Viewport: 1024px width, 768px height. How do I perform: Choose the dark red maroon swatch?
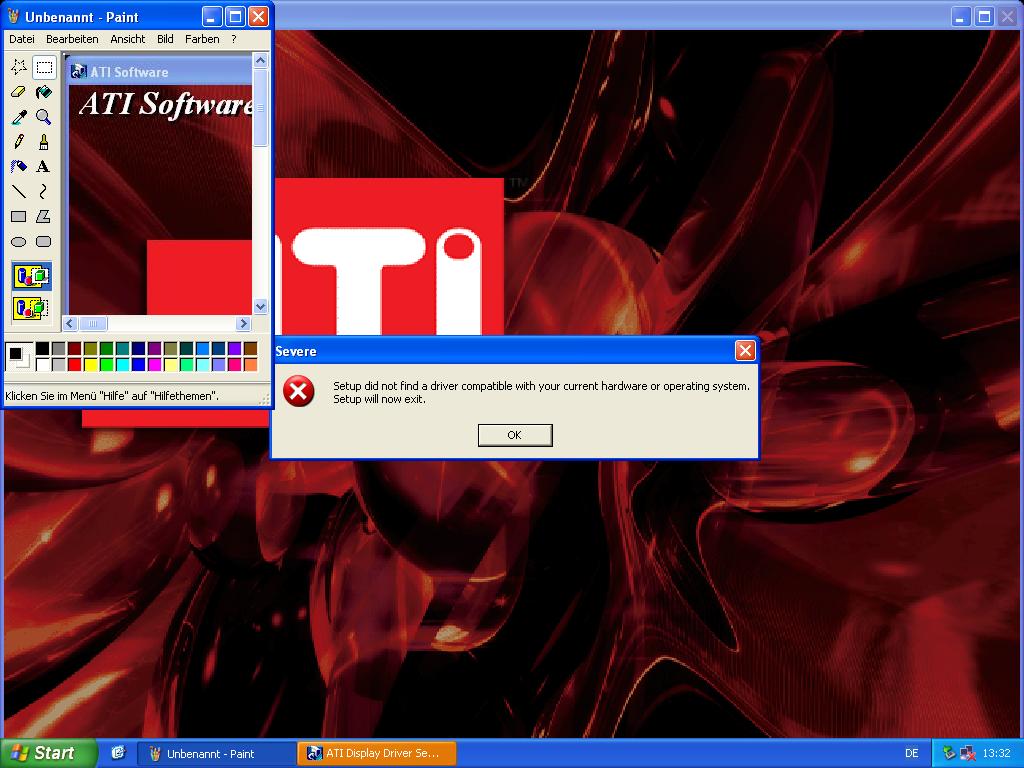coord(74,348)
